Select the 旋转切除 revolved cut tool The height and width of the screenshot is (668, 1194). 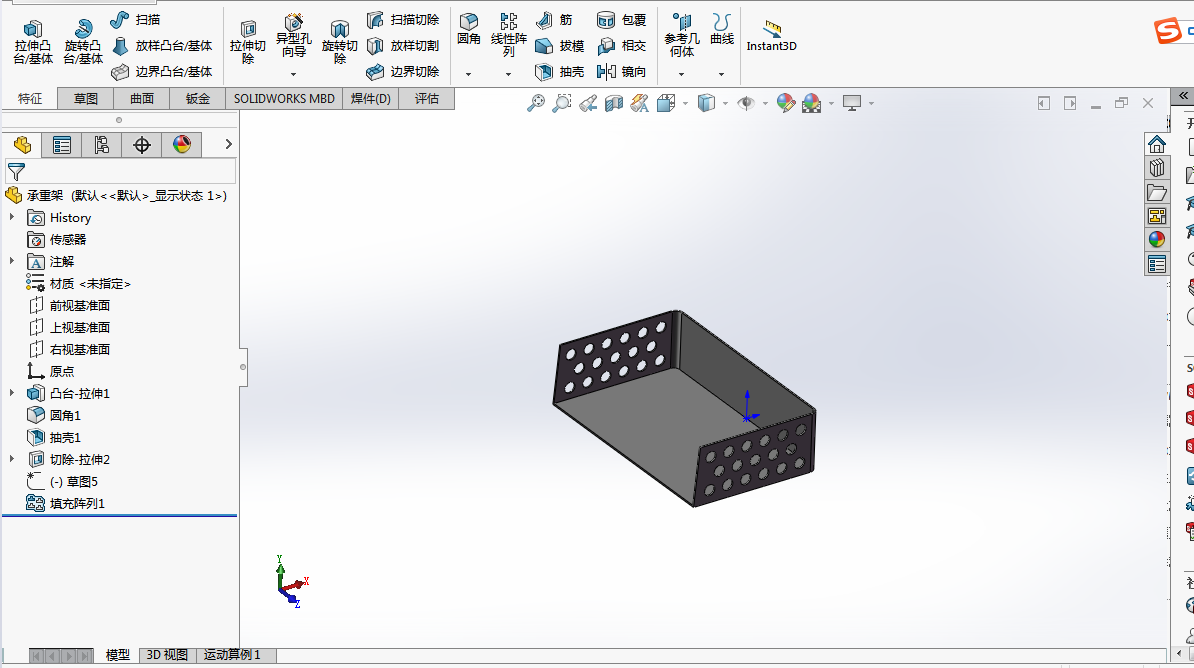pyautogui.click(x=340, y=43)
